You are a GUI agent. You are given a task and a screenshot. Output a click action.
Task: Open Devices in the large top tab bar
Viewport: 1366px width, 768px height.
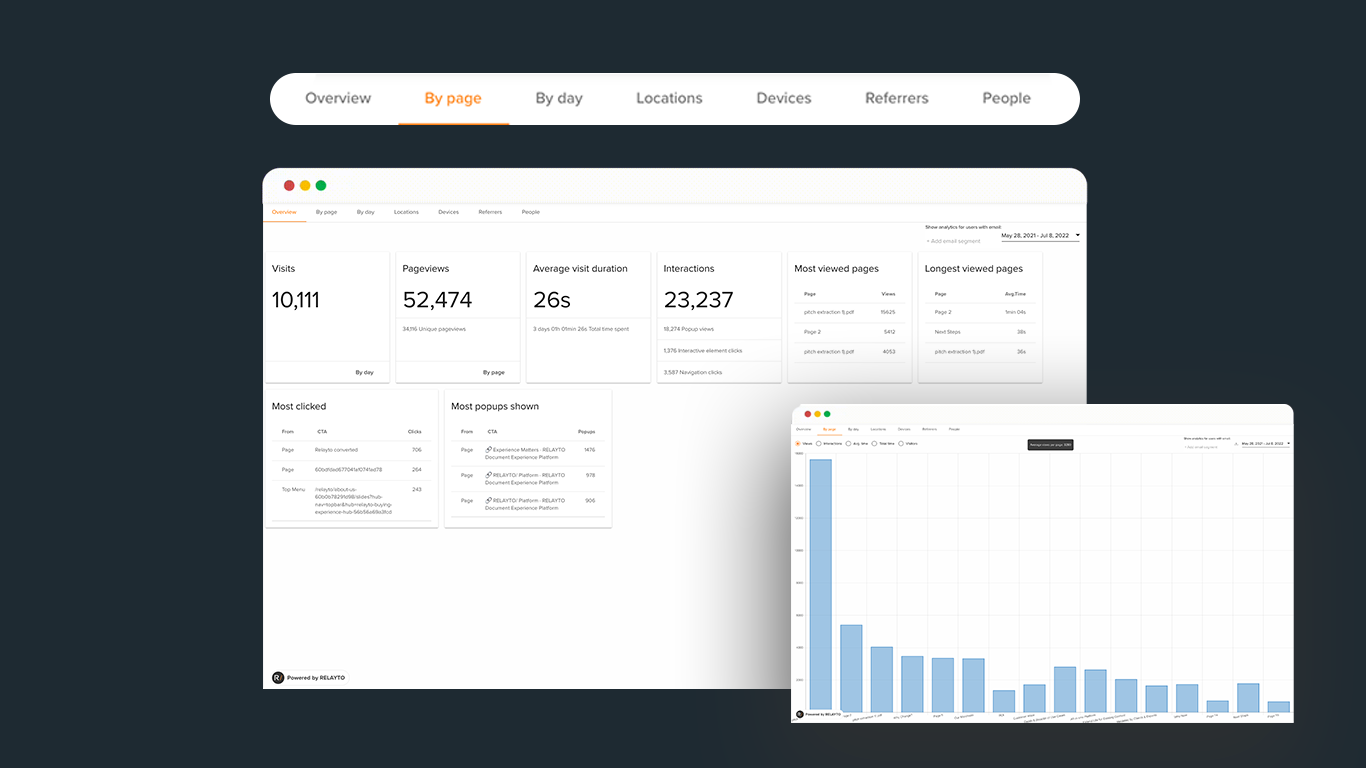(784, 98)
